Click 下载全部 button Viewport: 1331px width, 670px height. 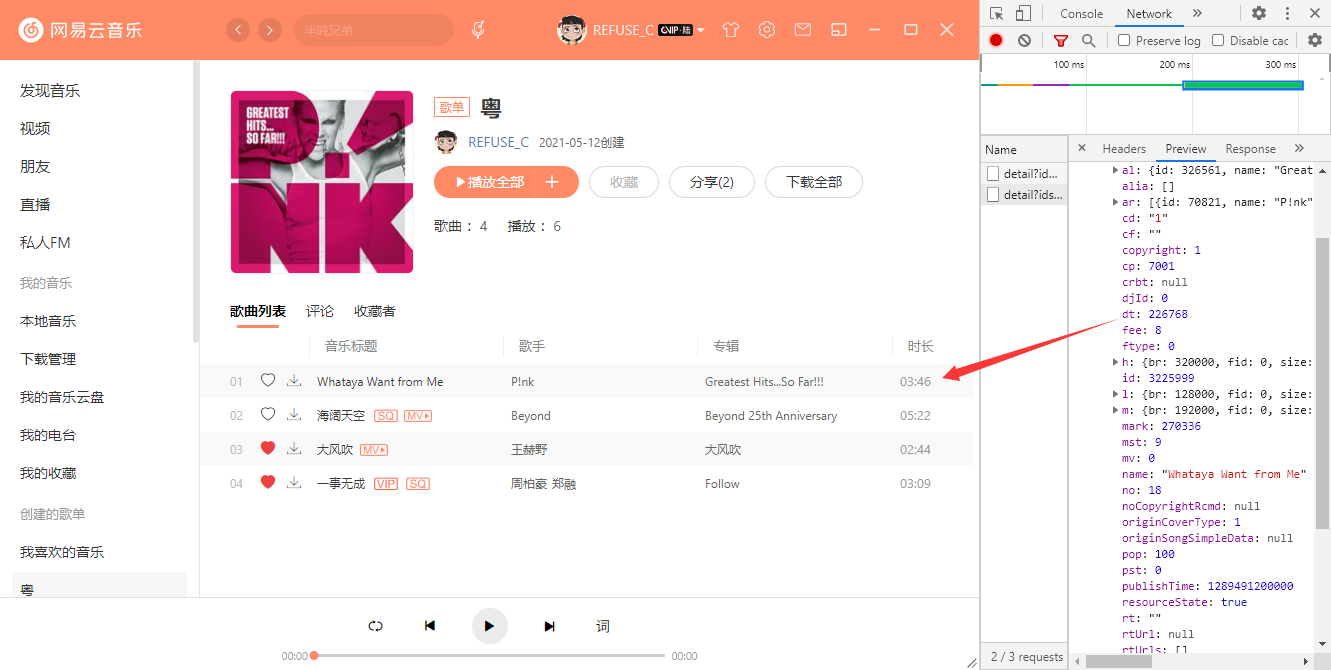pyautogui.click(x=814, y=182)
